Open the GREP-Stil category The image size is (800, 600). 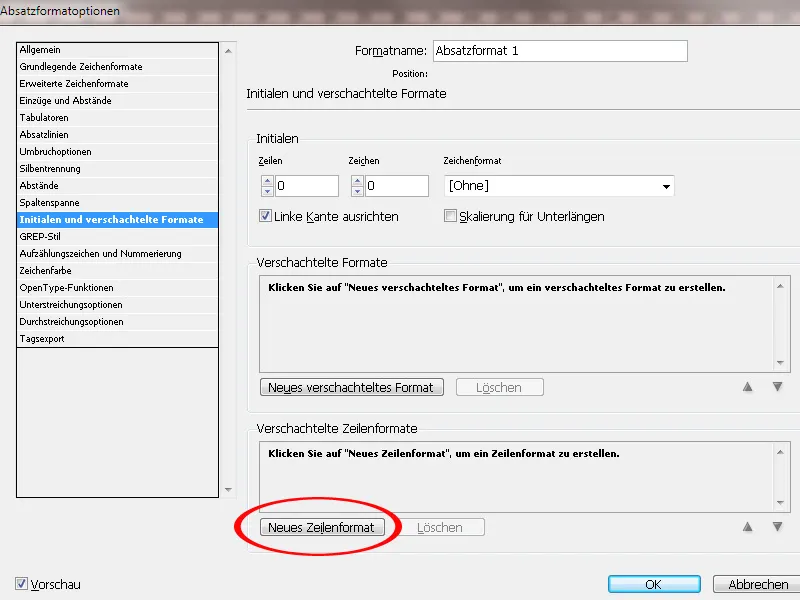tap(117, 237)
